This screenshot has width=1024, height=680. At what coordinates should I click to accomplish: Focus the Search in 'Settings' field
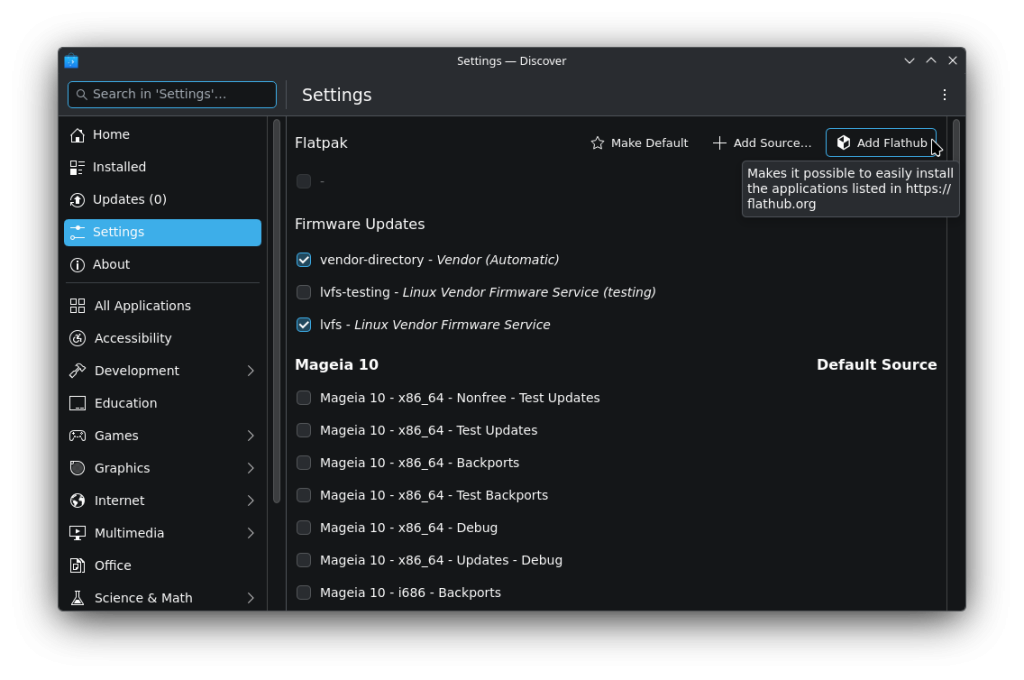pyautogui.click(x=172, y=95)
